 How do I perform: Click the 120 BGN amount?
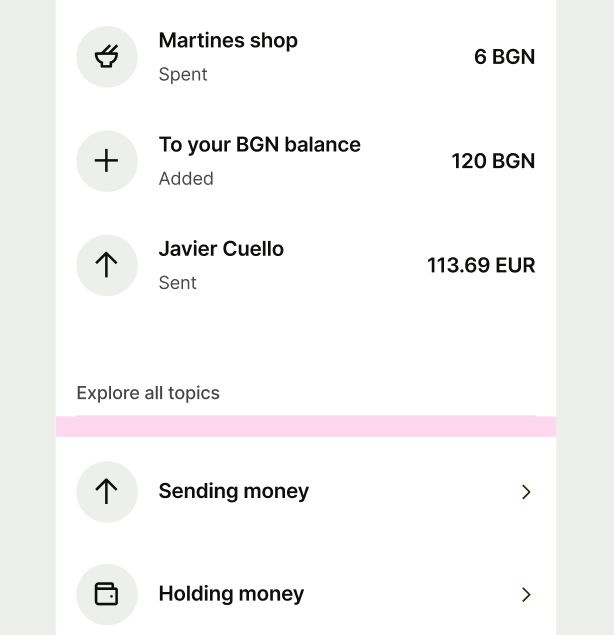[493, 161]
